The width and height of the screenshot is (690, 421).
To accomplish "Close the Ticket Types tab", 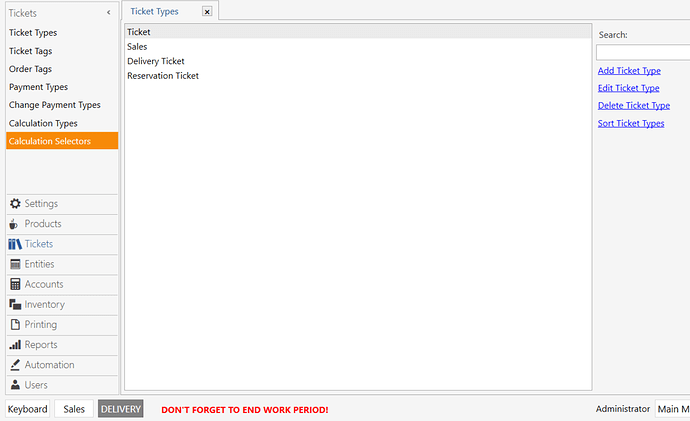I will (x=207, y=12).
